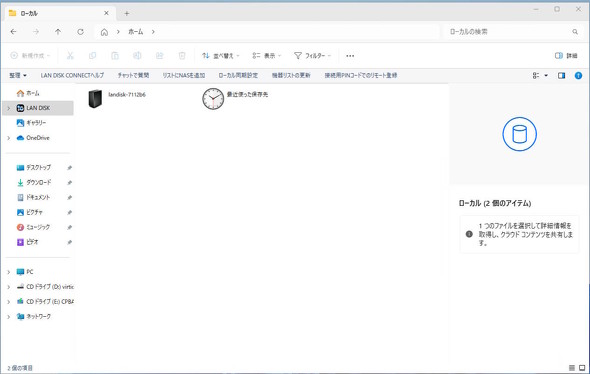Add a new tab with plus button

[x=127, y=14]
